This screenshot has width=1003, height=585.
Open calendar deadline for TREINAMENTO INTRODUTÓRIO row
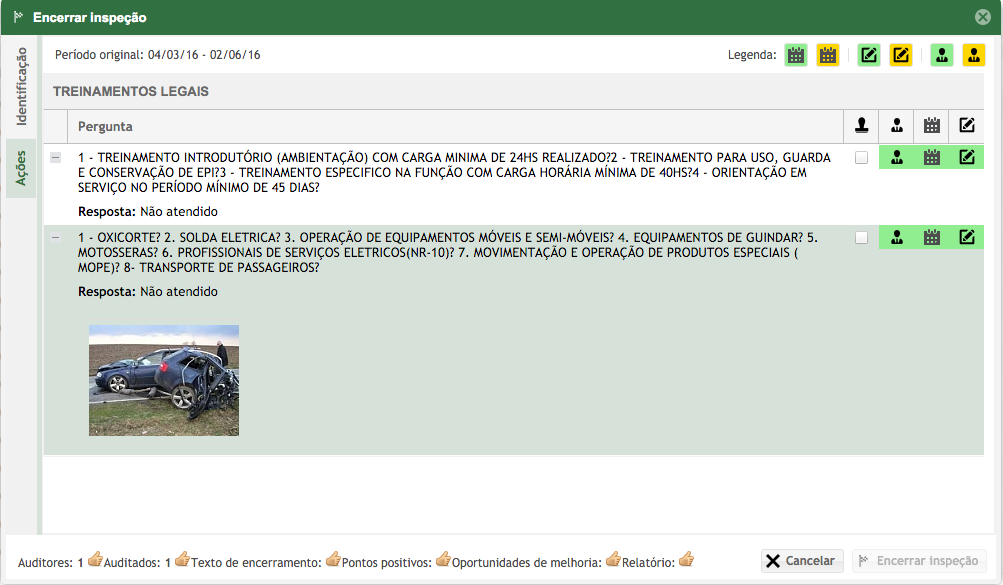pos(932,157)
